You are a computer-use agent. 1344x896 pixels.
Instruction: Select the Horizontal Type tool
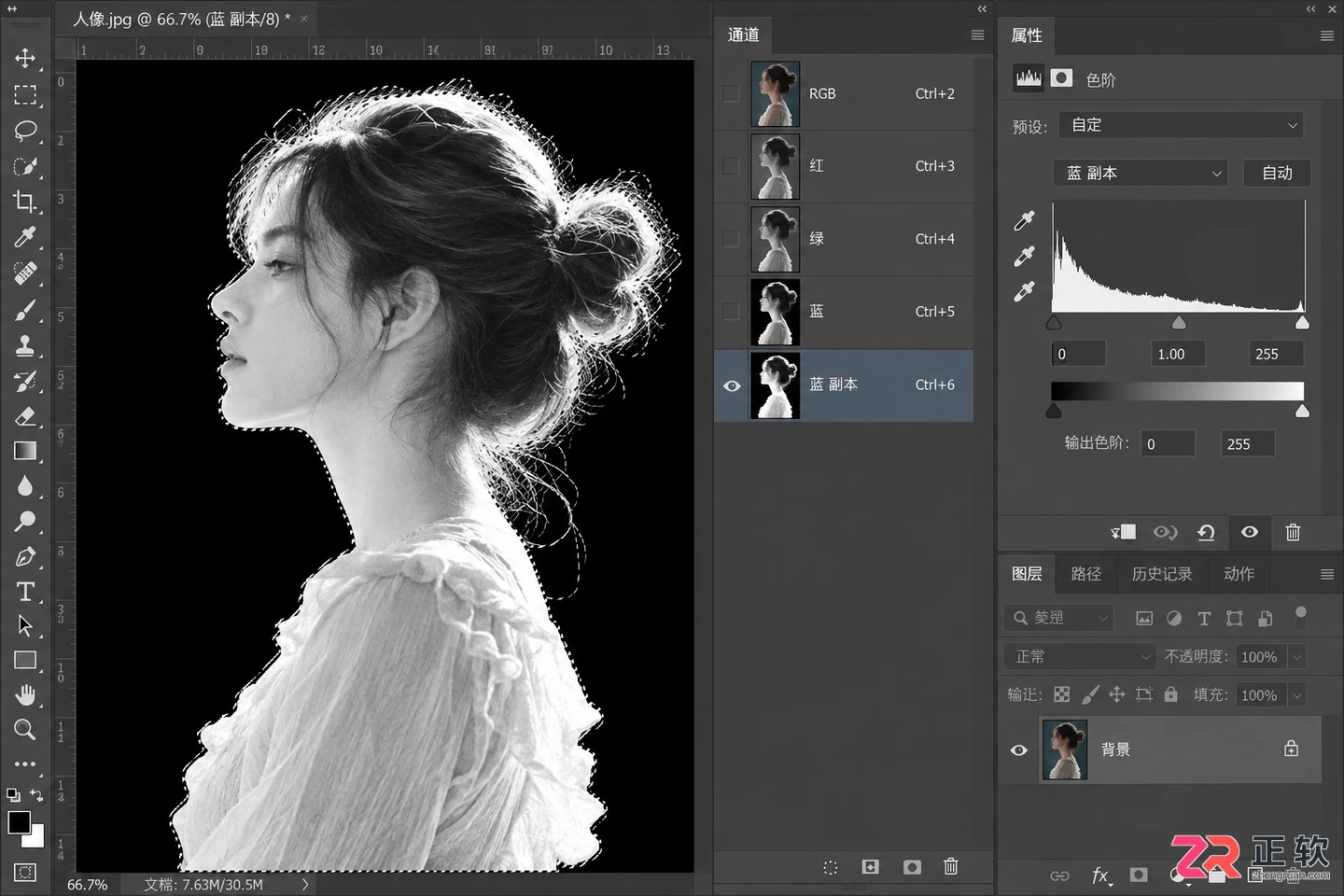[25, 592]
